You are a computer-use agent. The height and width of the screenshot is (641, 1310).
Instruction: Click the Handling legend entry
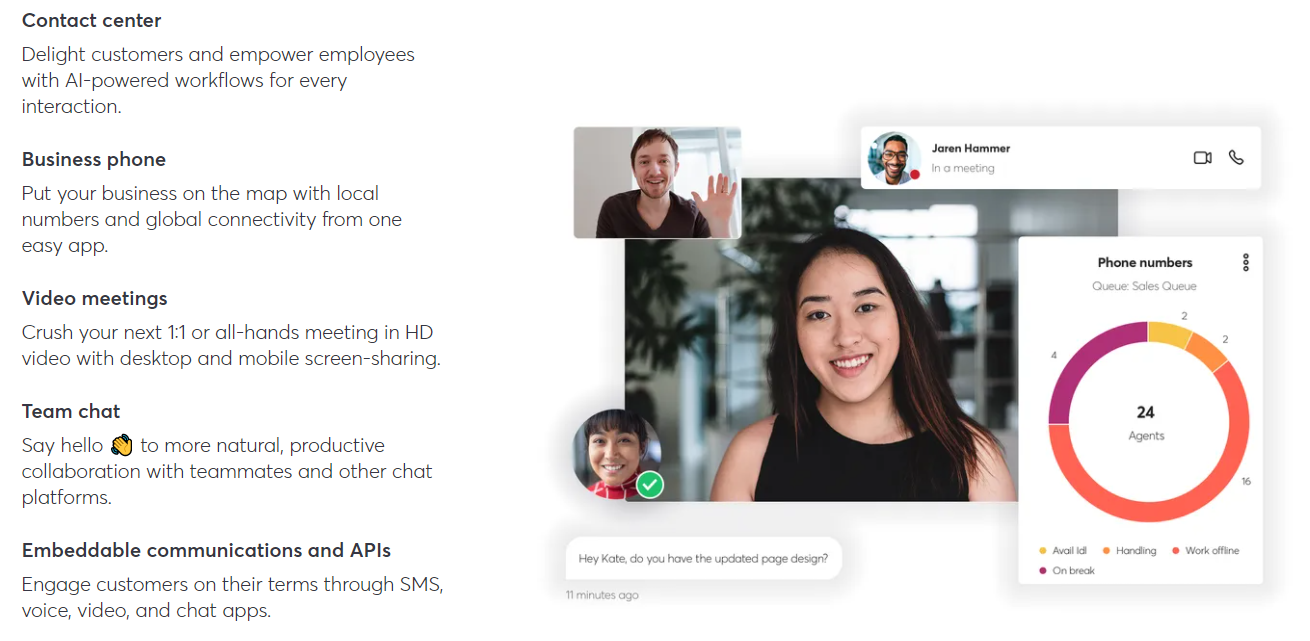[1129, 551]
